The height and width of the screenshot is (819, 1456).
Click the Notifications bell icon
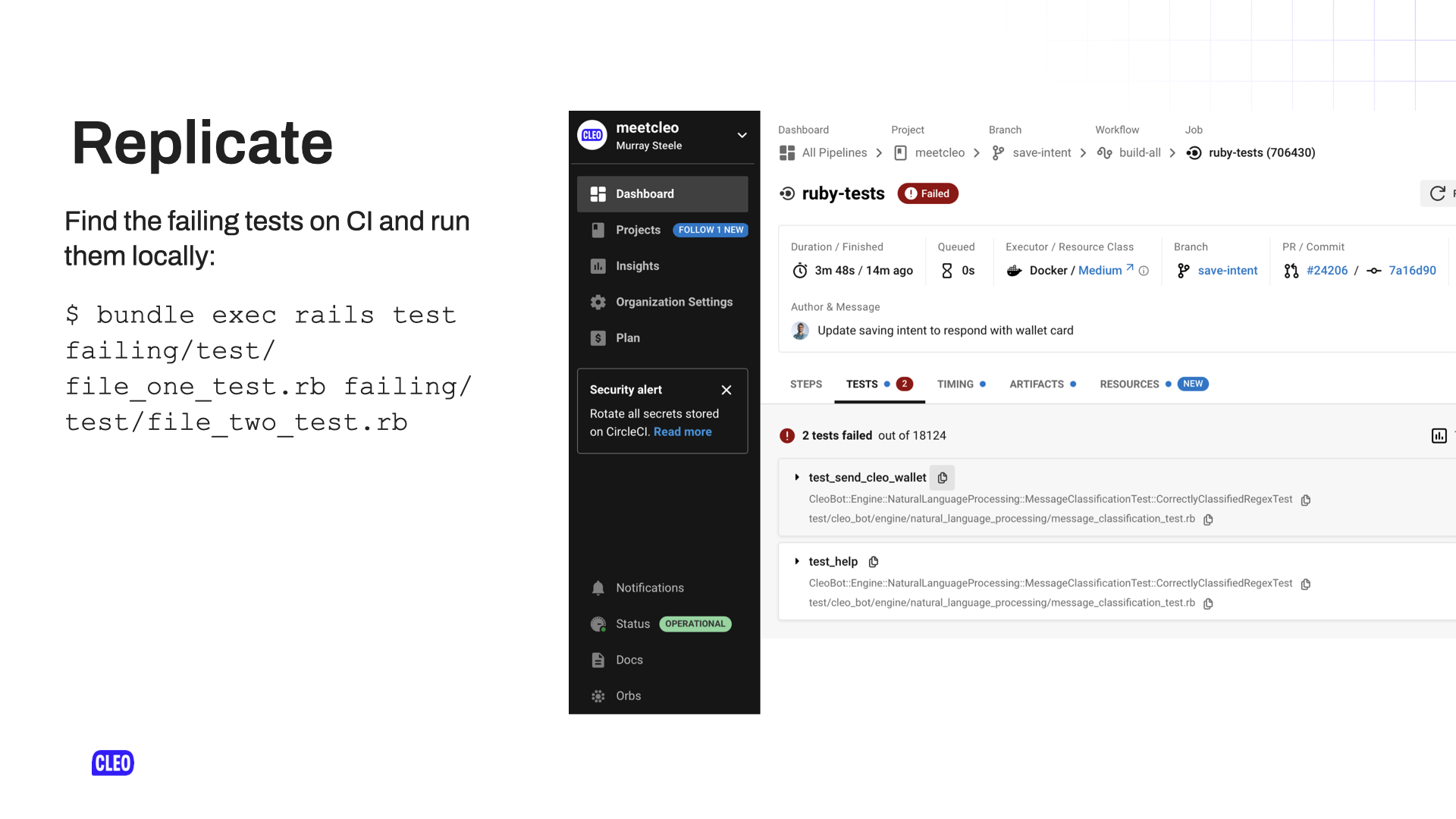[x=597, y=587]
